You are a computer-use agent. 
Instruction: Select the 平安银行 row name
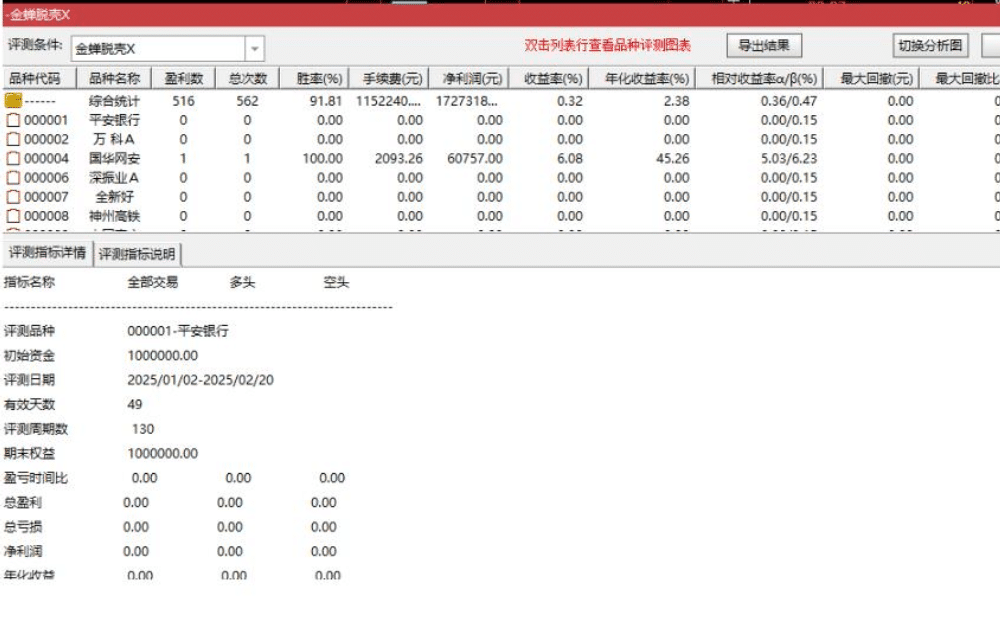click(114, 120)
